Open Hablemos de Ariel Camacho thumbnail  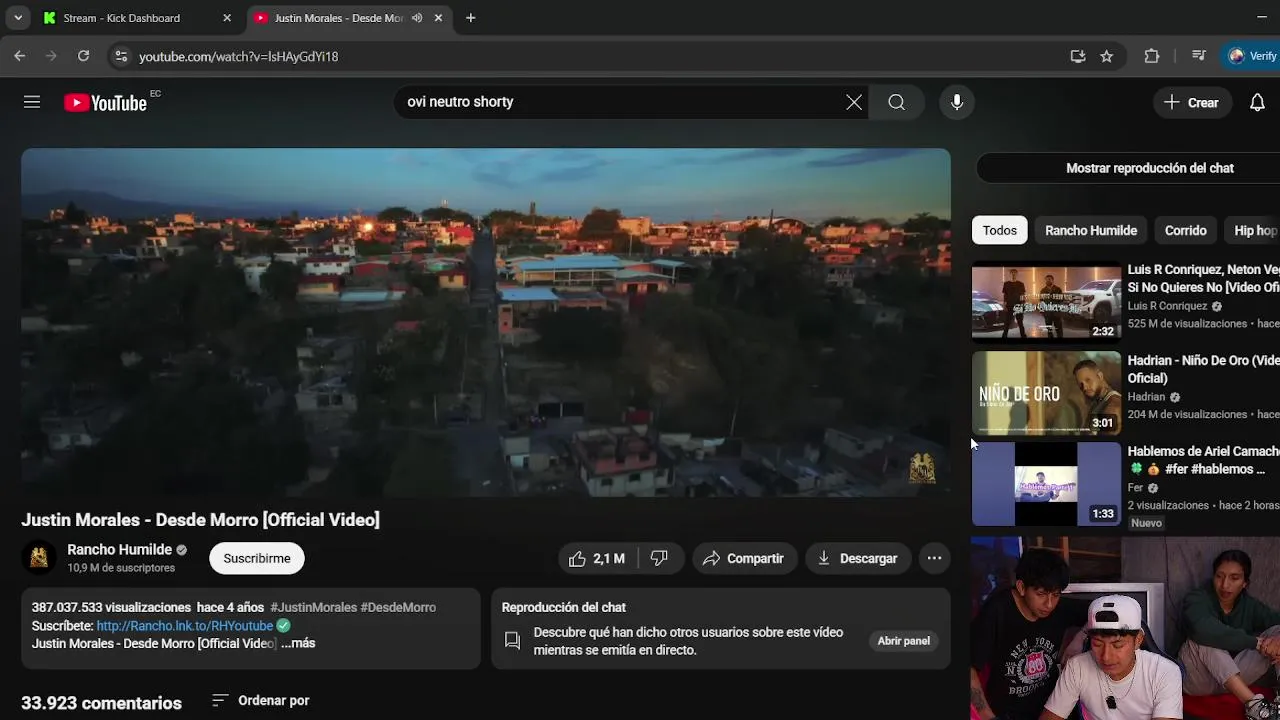coord(1046,484)
